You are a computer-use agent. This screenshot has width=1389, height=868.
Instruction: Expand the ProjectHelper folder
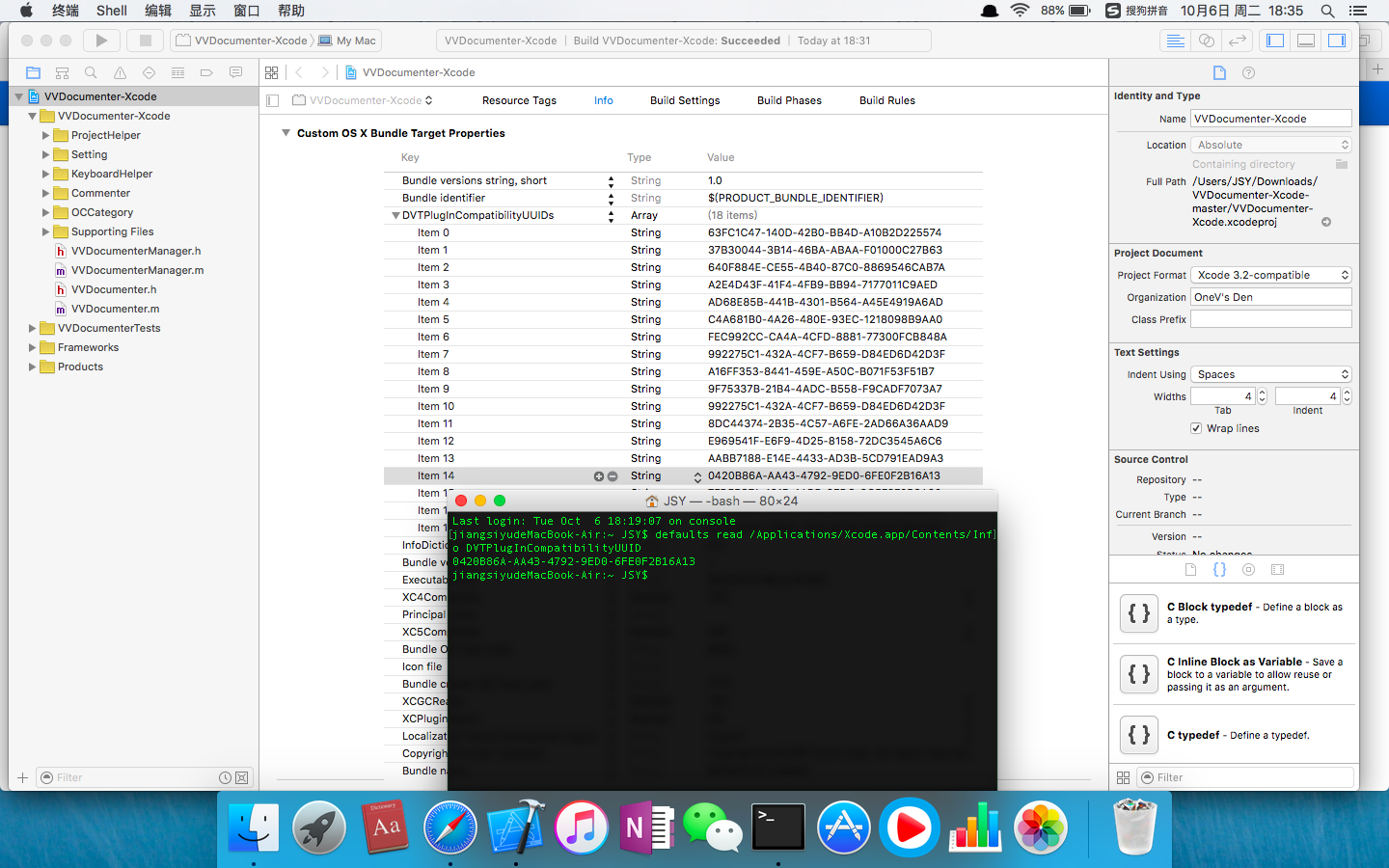click(45, 136)
